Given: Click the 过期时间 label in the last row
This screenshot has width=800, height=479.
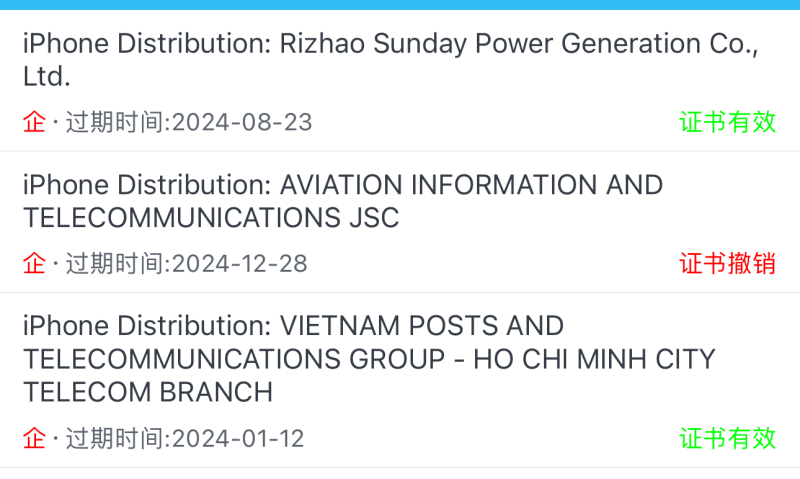Looking at the screenshot, I should 115,439.
